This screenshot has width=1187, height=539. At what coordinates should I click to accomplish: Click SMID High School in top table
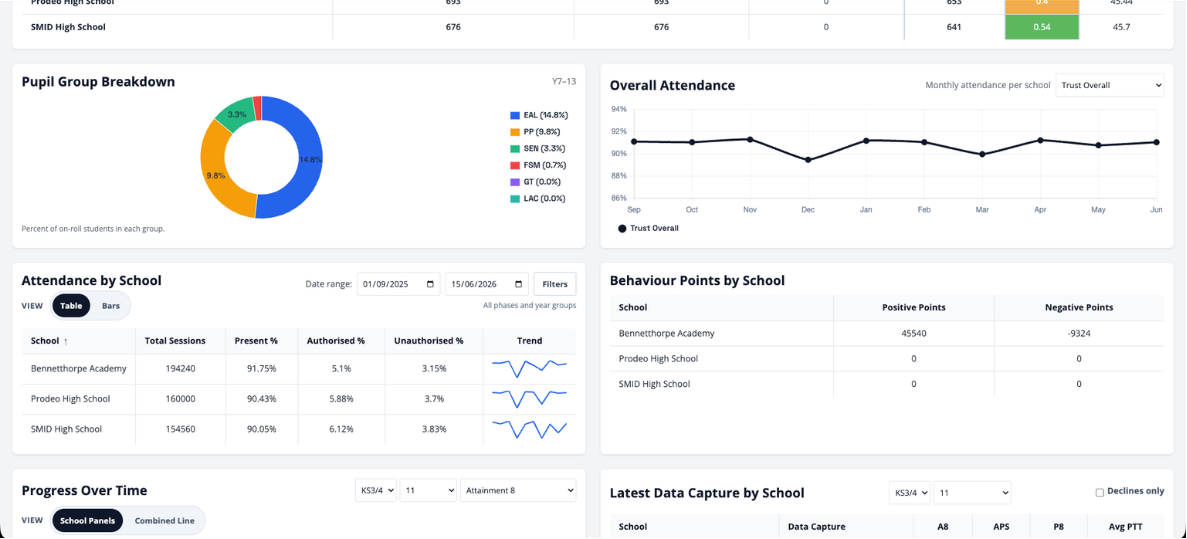68,27
